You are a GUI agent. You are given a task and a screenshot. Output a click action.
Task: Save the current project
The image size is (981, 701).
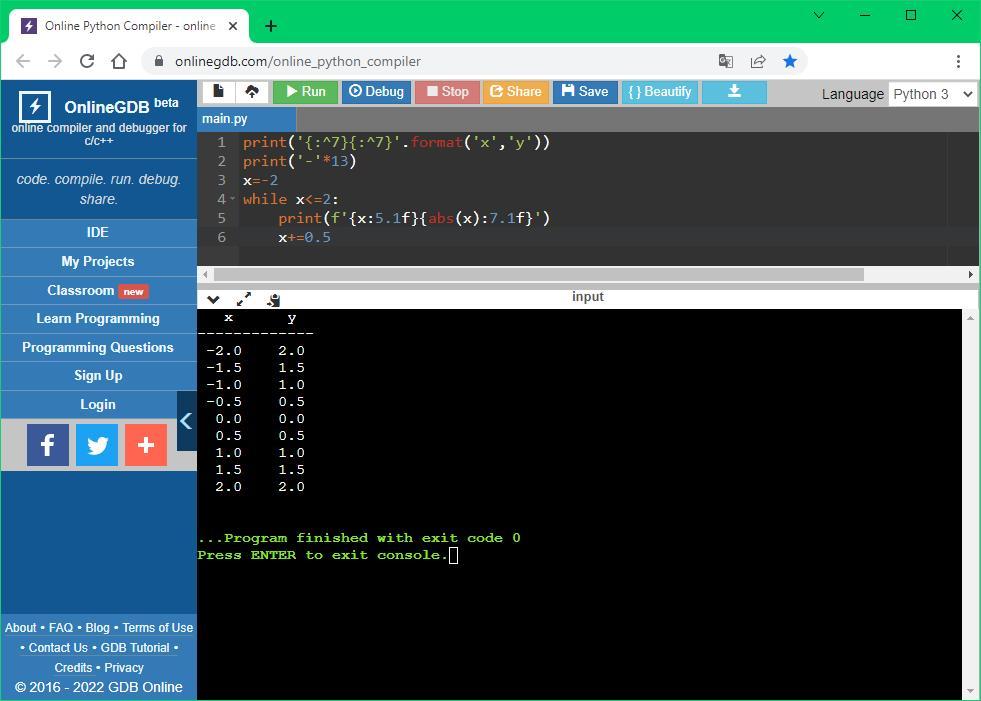(585, 92)
